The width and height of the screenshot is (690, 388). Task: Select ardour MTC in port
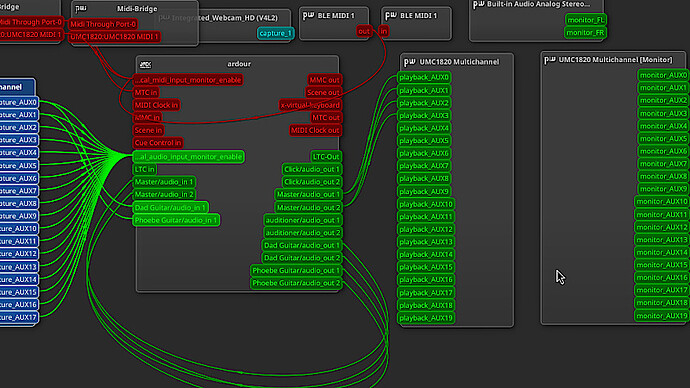(x=146, y=92)
